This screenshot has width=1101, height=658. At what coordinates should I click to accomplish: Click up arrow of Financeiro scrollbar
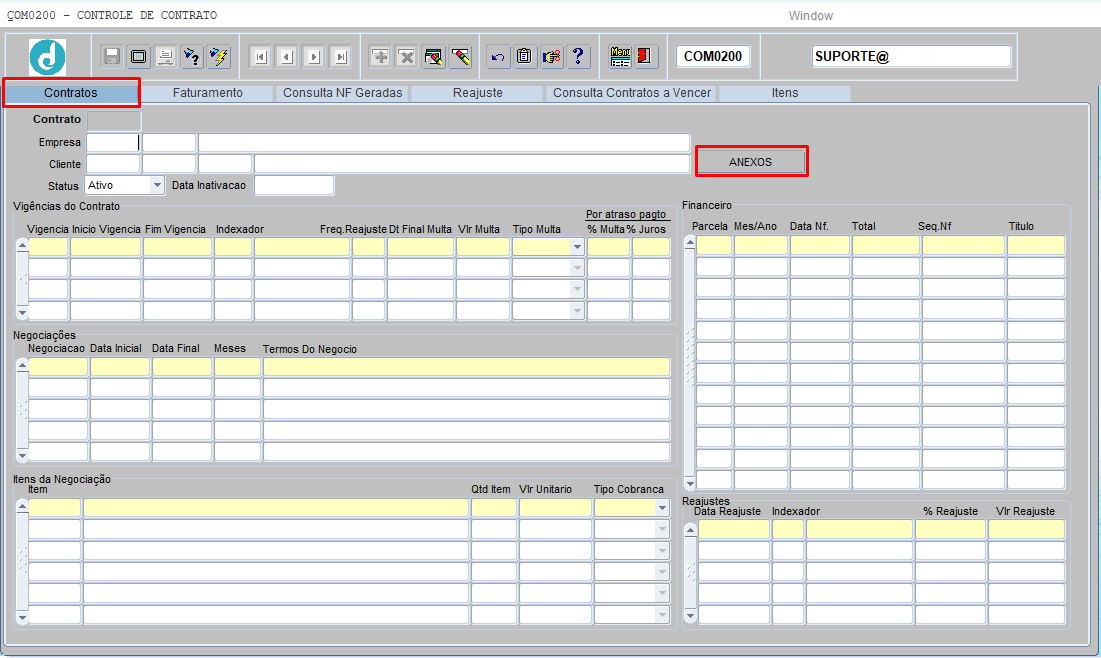click(690, 242)
